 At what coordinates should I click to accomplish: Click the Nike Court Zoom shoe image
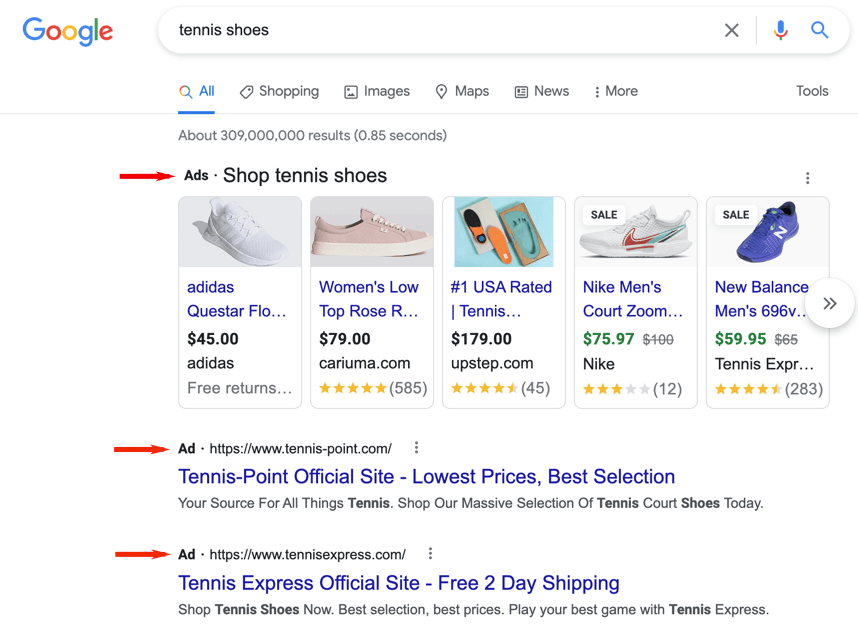(636, 232)
